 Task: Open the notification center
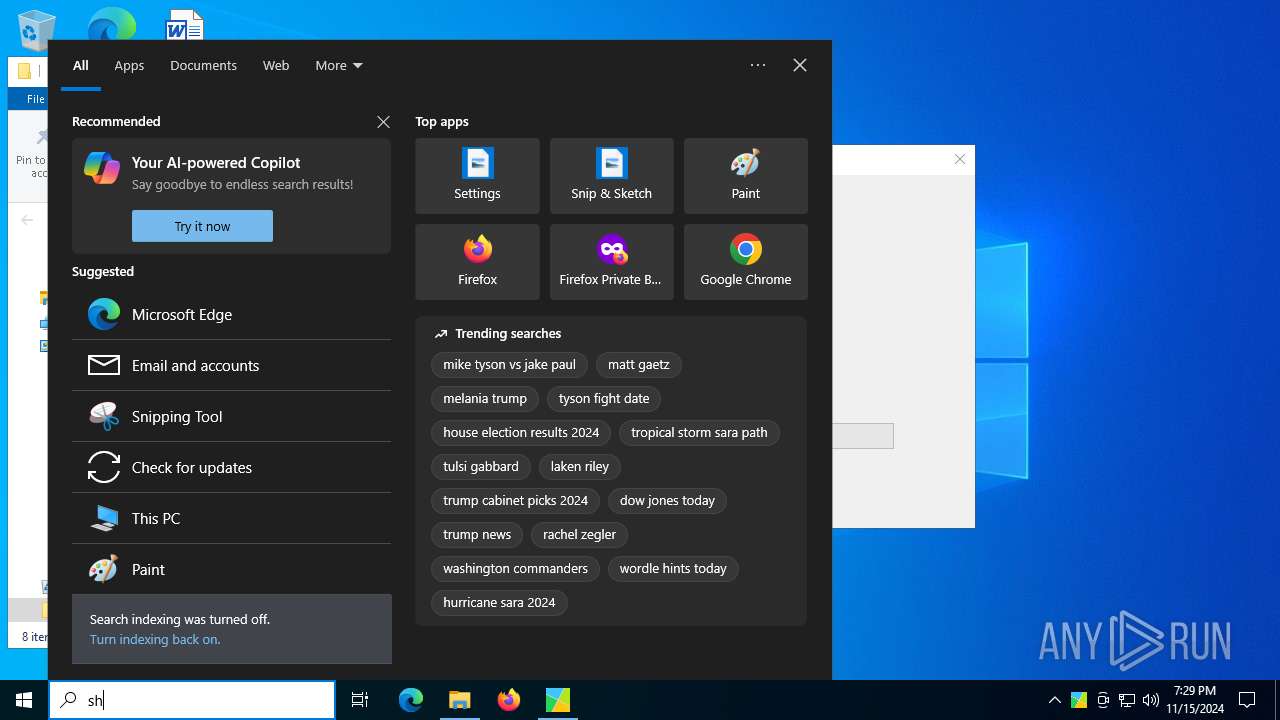tap(1247, 700)
